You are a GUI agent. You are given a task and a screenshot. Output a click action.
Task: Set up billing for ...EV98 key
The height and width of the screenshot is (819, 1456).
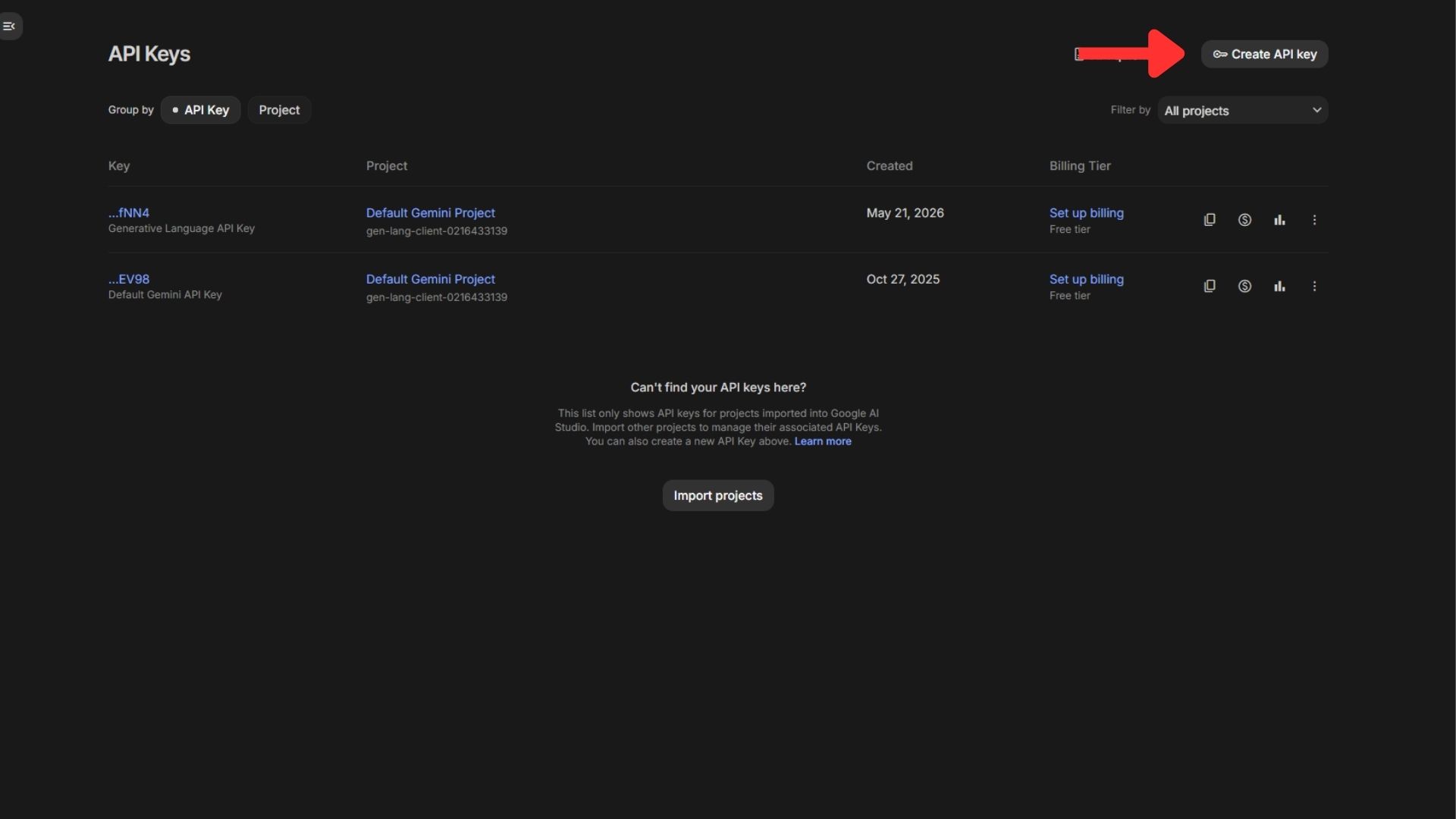click(x=1086, y=279)
